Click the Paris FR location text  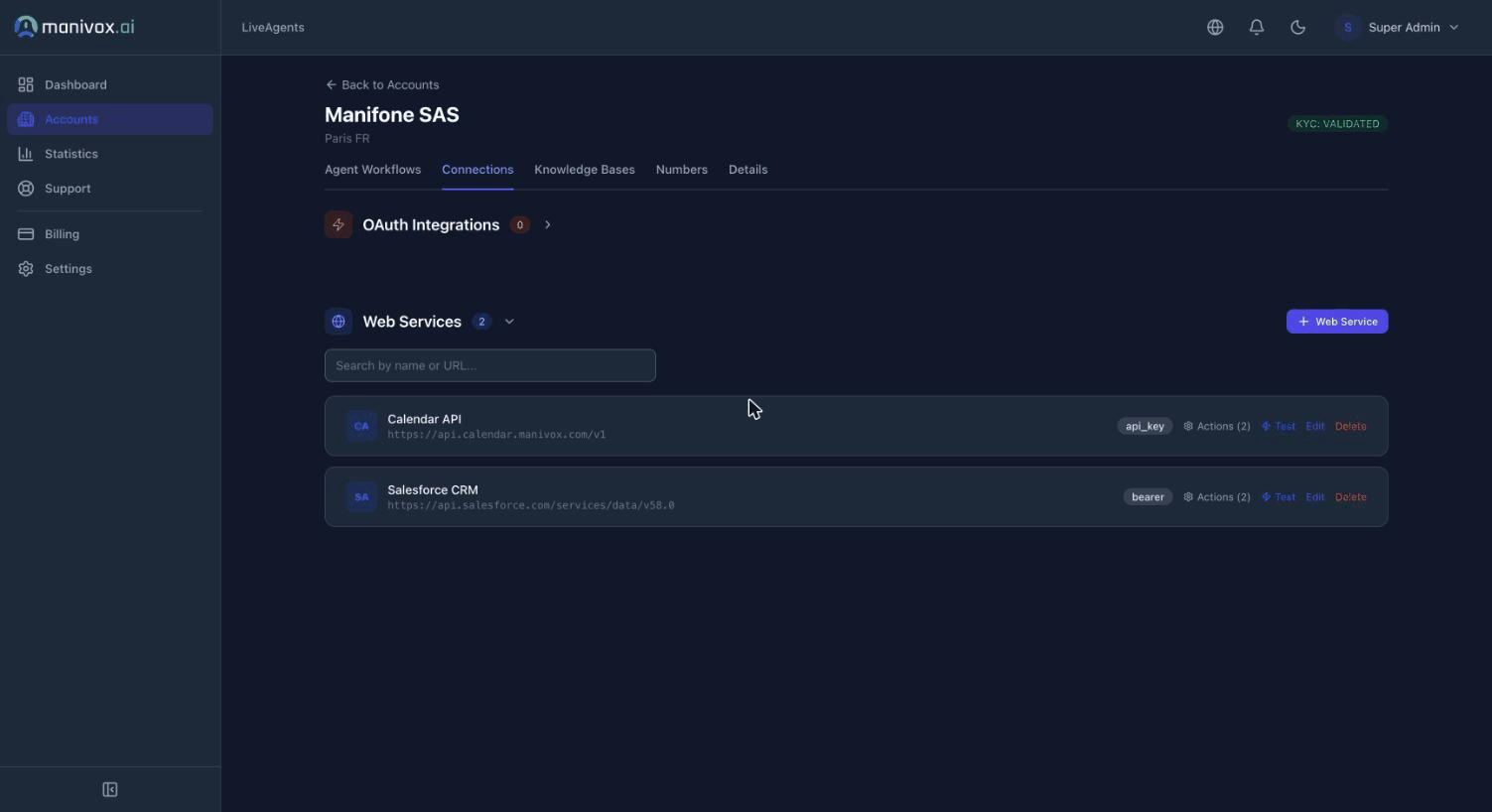click(x=347, y=139)
